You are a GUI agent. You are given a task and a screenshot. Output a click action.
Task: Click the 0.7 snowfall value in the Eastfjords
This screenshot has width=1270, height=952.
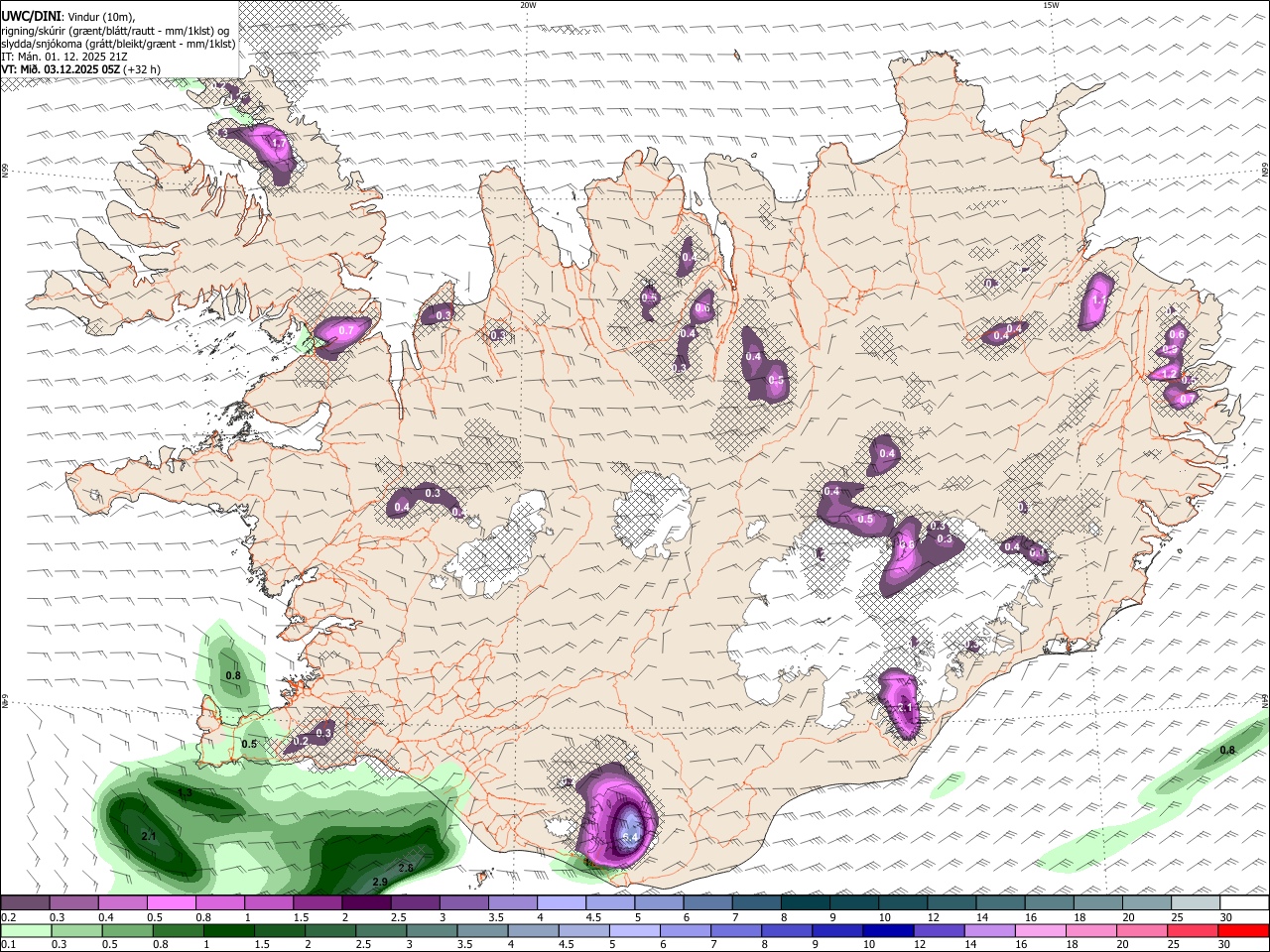pyautogui.click(x=1187, y=399)
